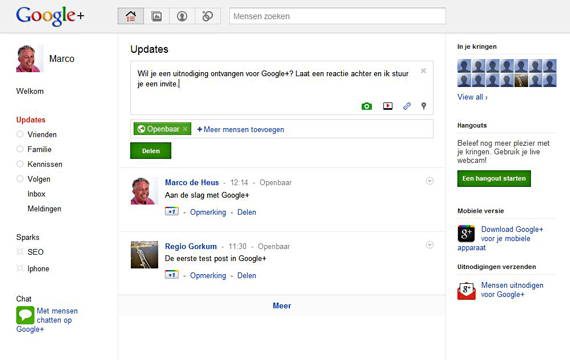
Task: Click the Mensen zoeken search field
Action: (337, 16)
